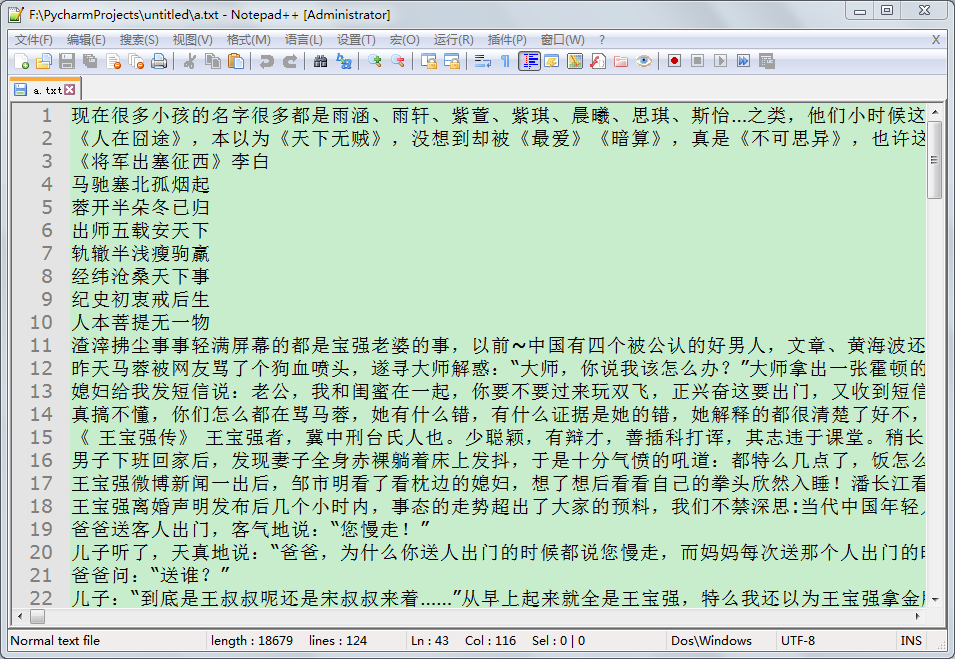Open the 语言(L) menu
955x659 pixels.
tap(303, 40)
